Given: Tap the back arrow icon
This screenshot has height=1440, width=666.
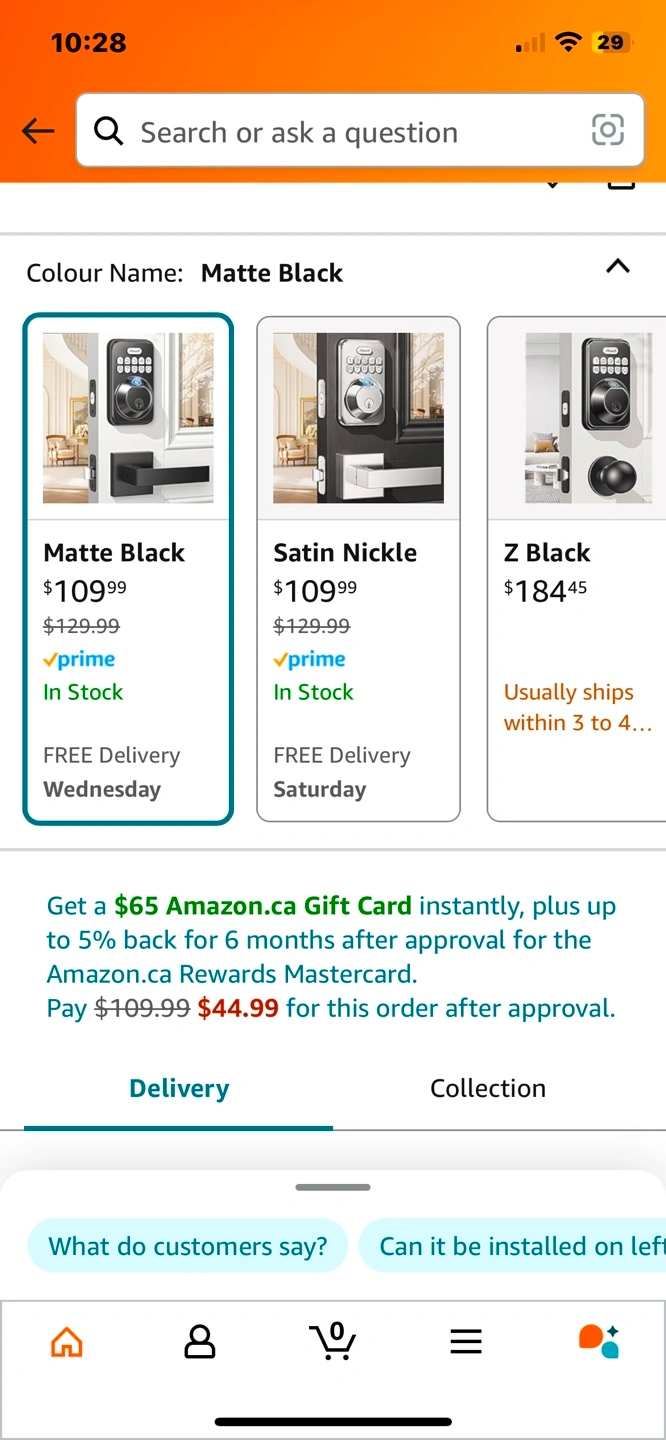Looking at the screenshot, I should point(38,131).
